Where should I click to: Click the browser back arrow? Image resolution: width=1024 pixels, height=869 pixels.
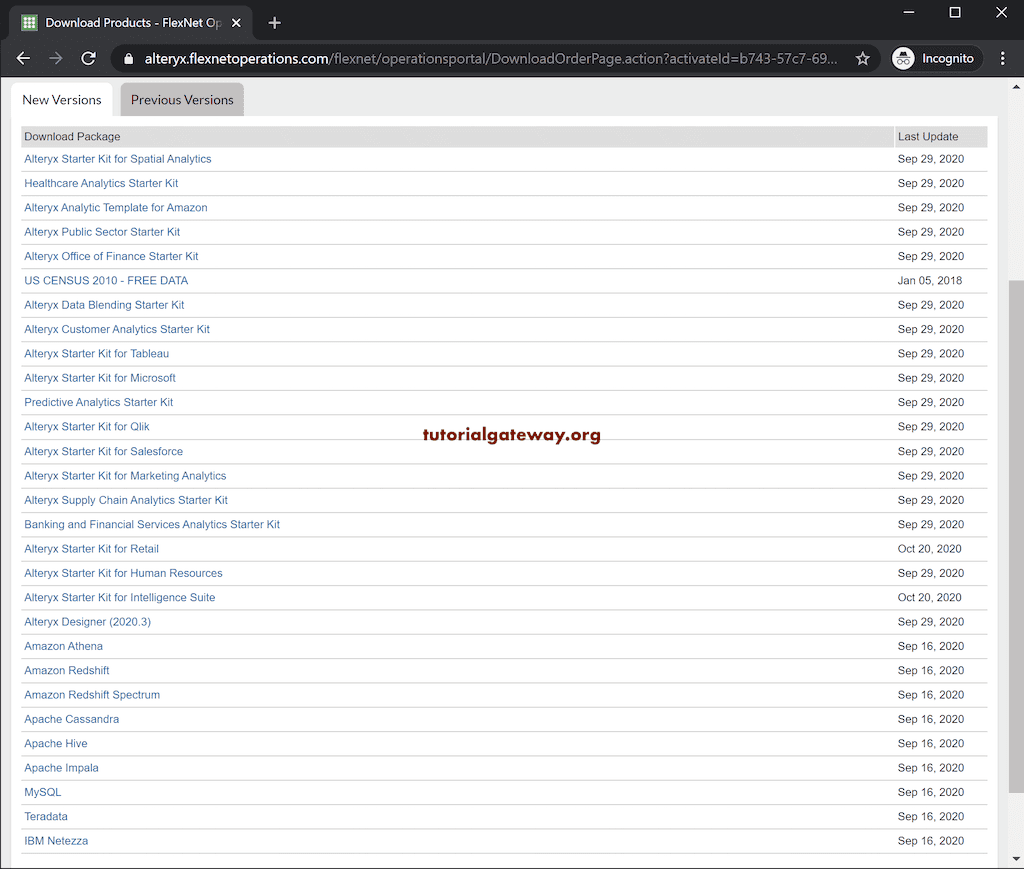click(x=23, y=58)
